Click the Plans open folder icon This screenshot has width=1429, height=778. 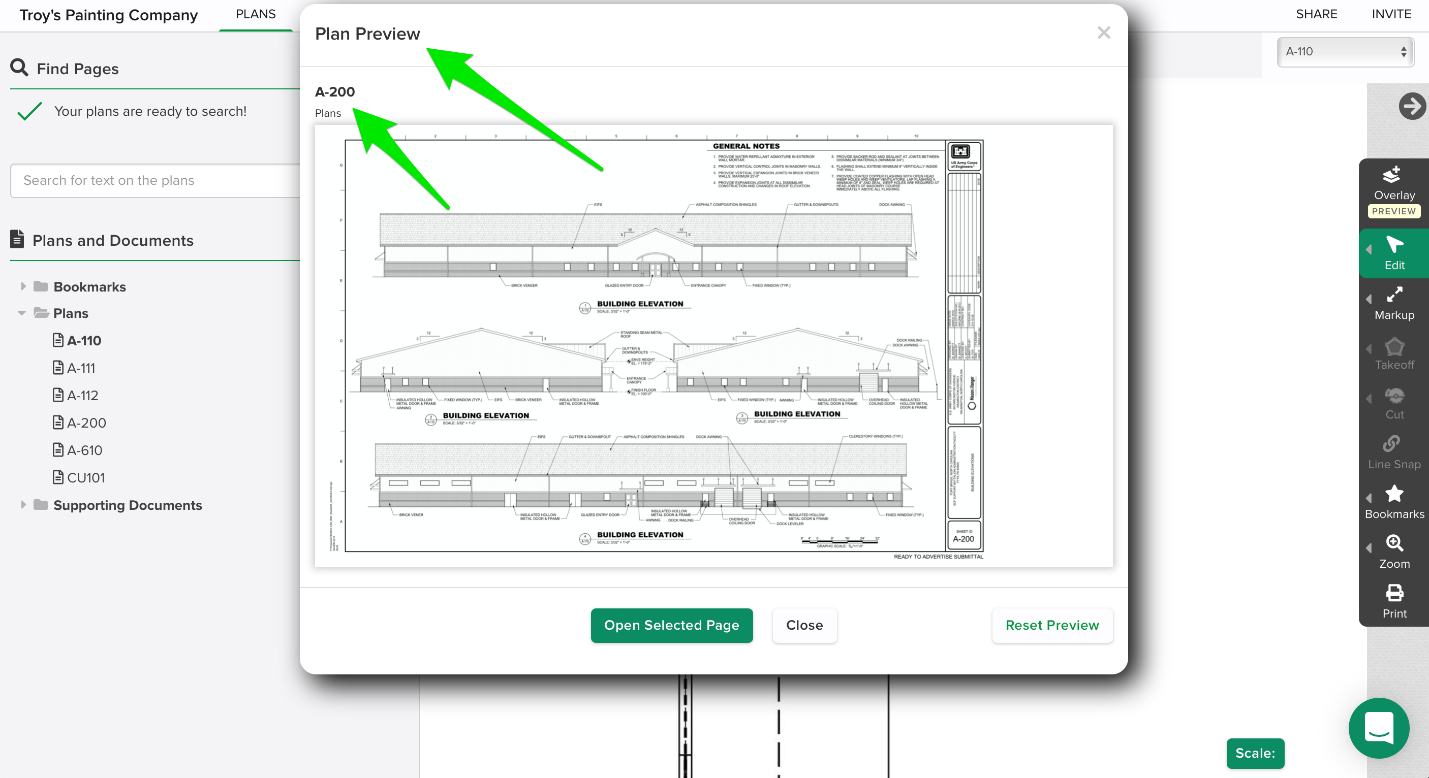41,313
